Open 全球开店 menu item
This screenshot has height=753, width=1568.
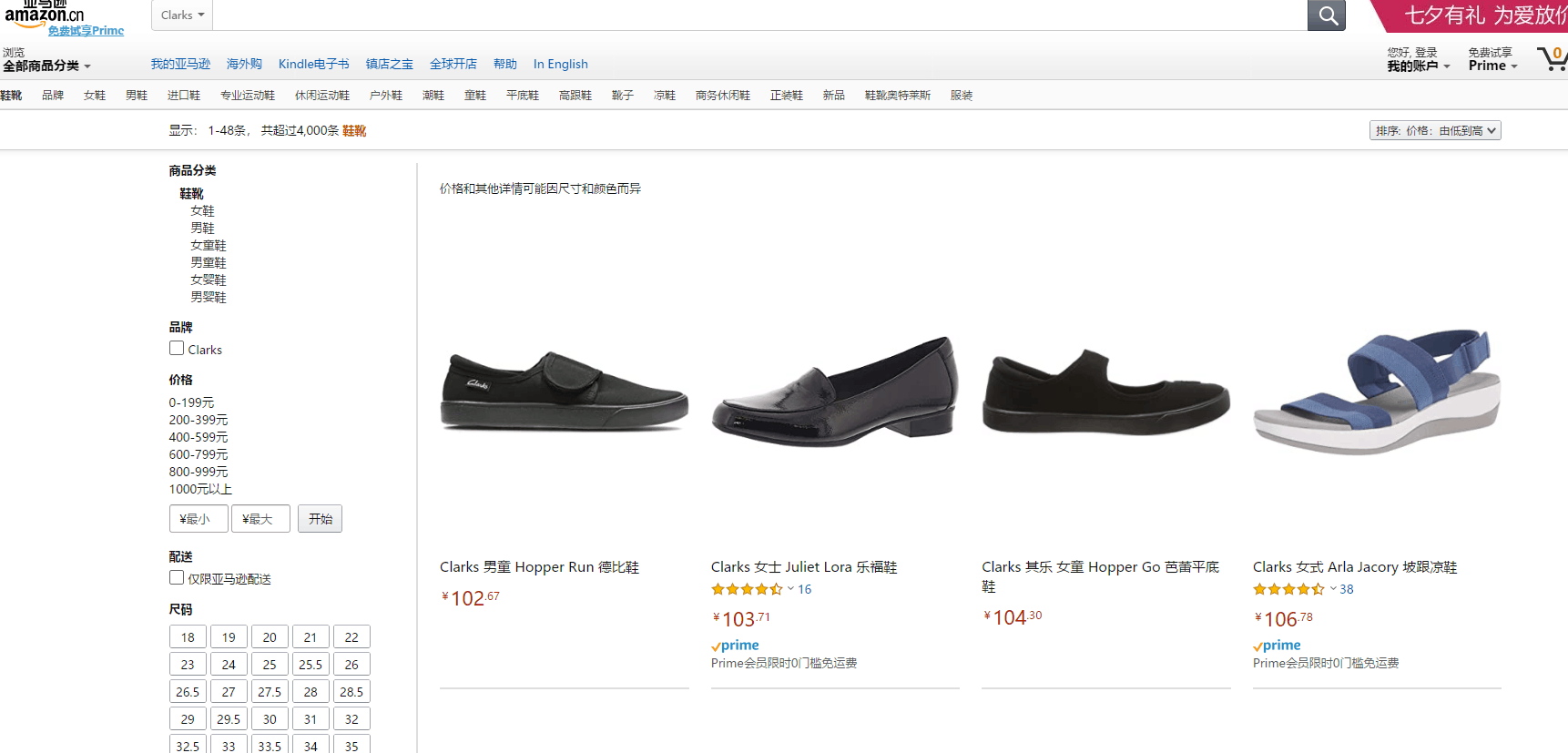coord(453,64)
